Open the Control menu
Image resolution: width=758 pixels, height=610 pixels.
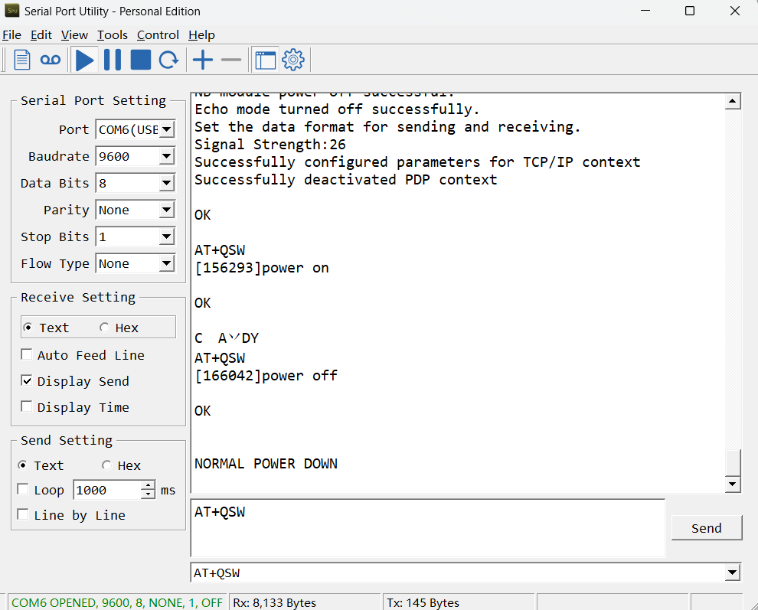click(x=158, y=35)
